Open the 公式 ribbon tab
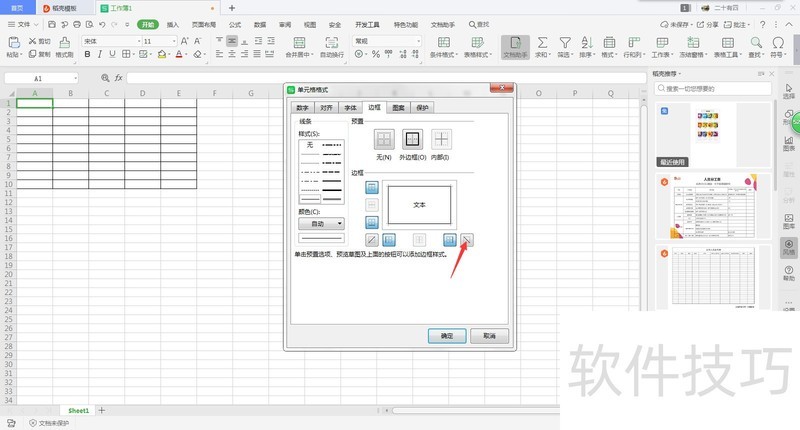The height and width of the screenshot is (430, 800). pyautogui.click(x=235, y=24)
